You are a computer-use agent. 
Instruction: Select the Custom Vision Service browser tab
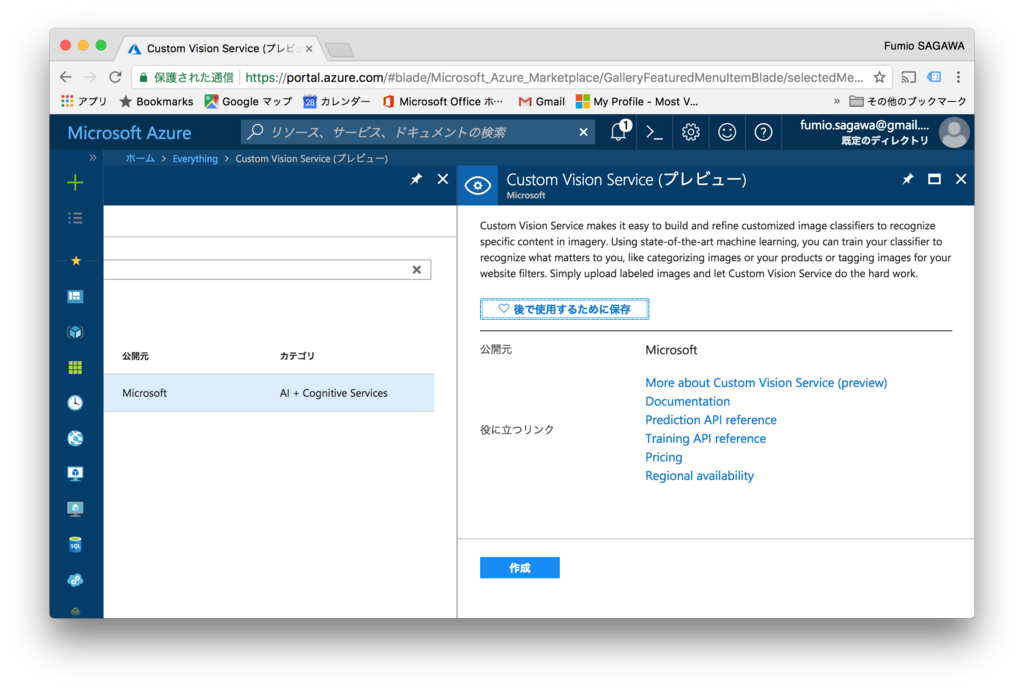pos(221,49)
